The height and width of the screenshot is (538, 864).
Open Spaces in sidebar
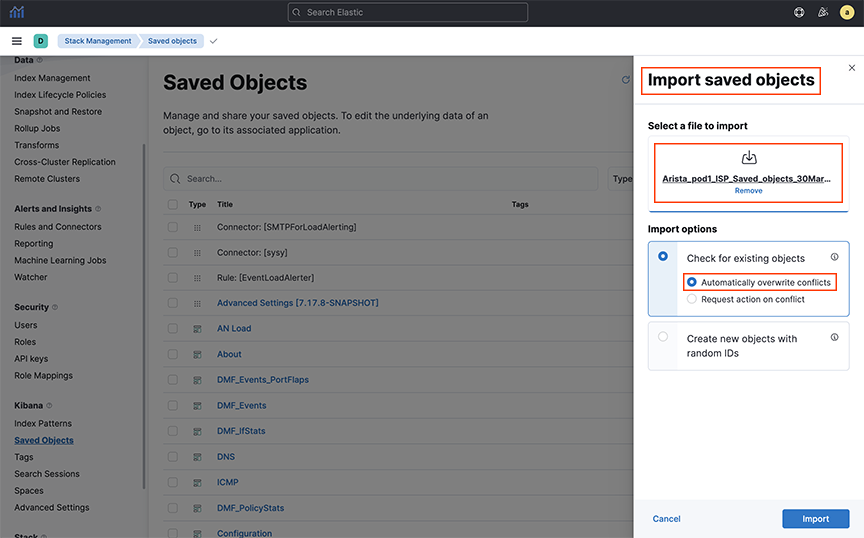29,491
